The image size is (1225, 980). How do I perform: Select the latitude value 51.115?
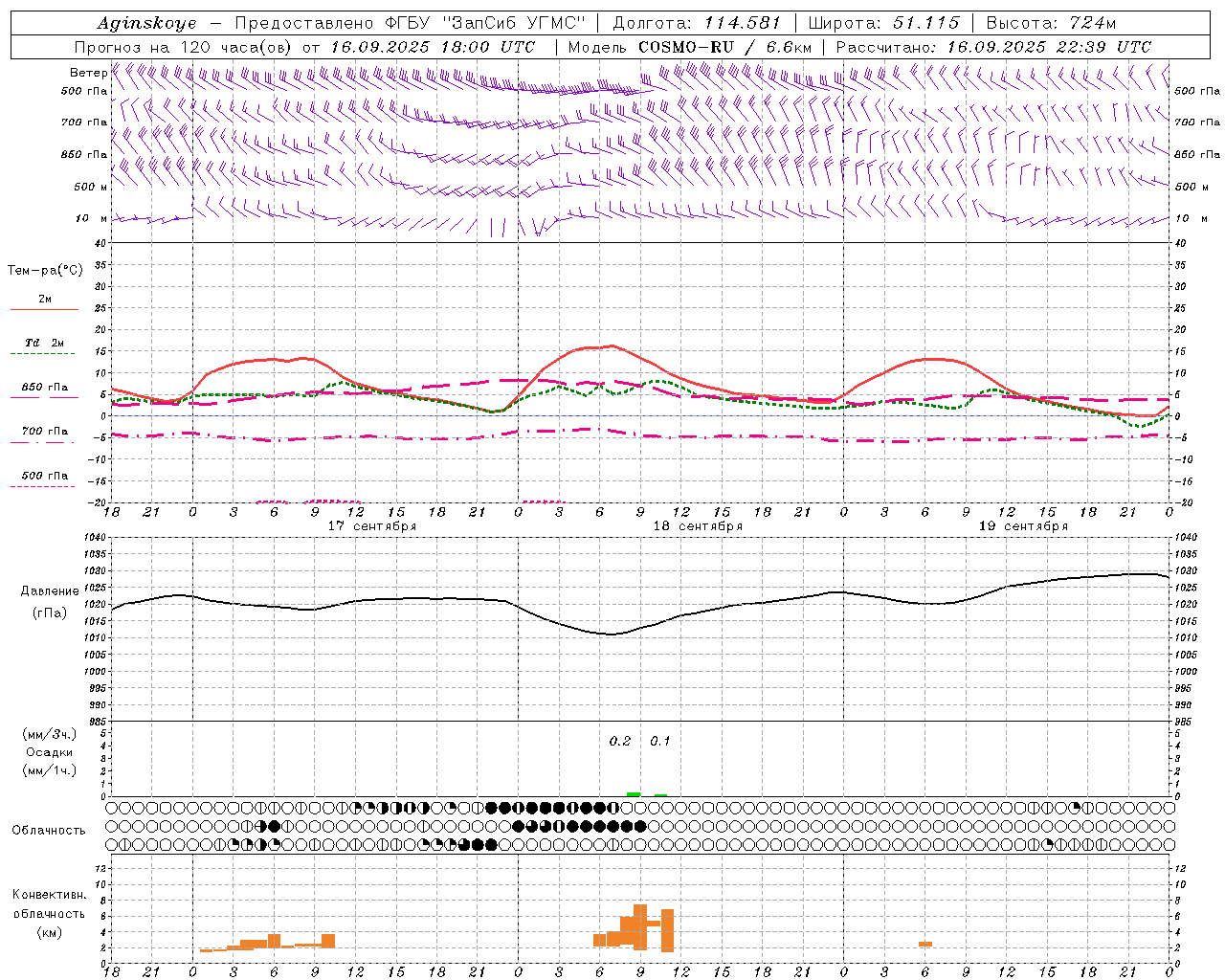[926, 23]
